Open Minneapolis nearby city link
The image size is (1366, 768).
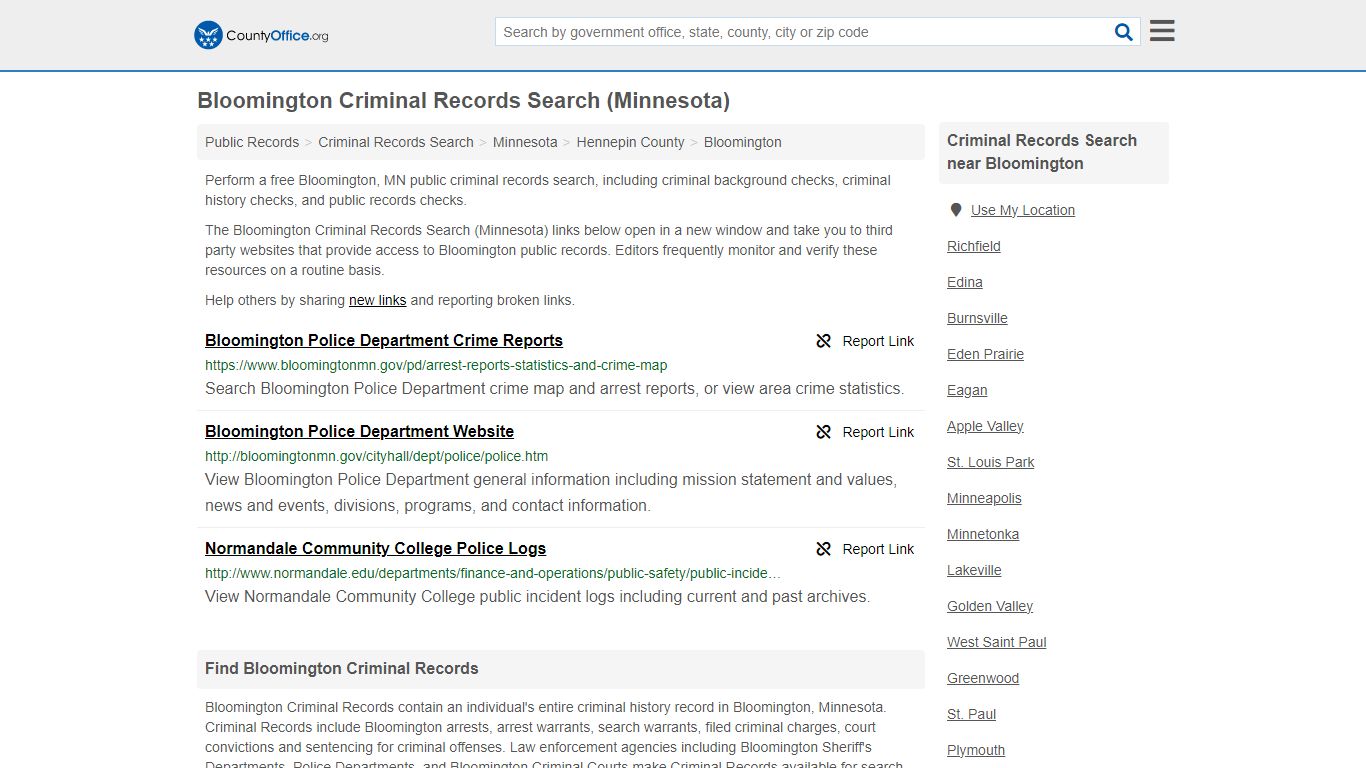(x=984, y=498)
